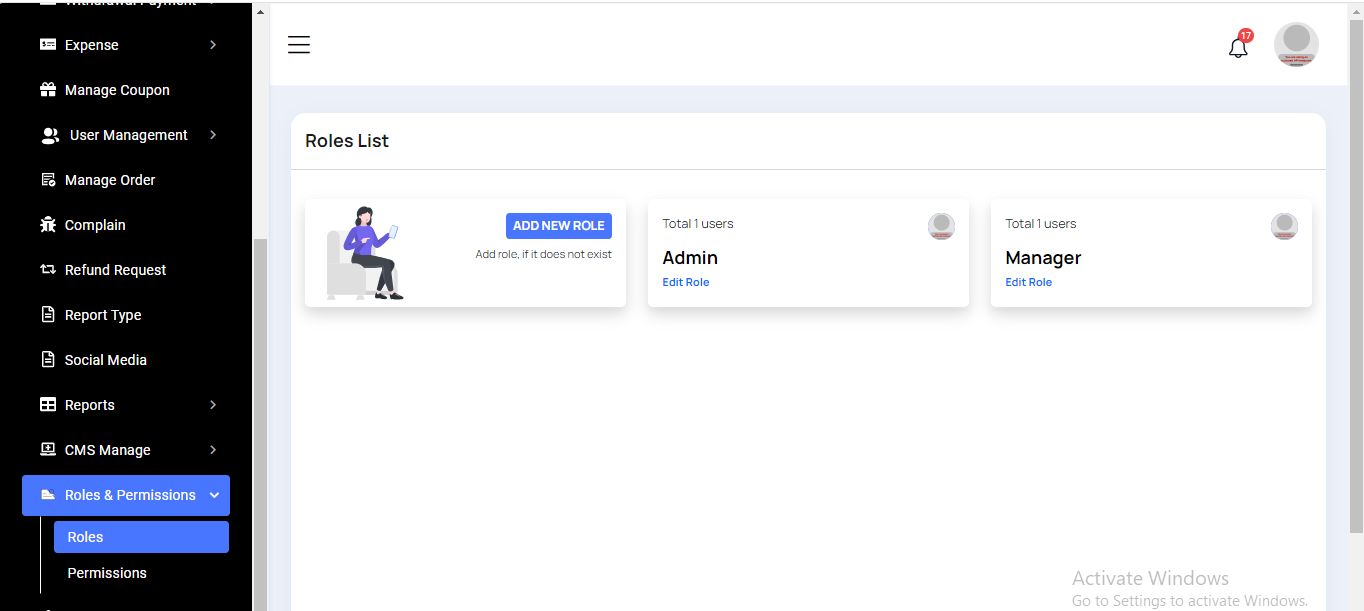Click the Refund Request arrows icon

(48, 270)
